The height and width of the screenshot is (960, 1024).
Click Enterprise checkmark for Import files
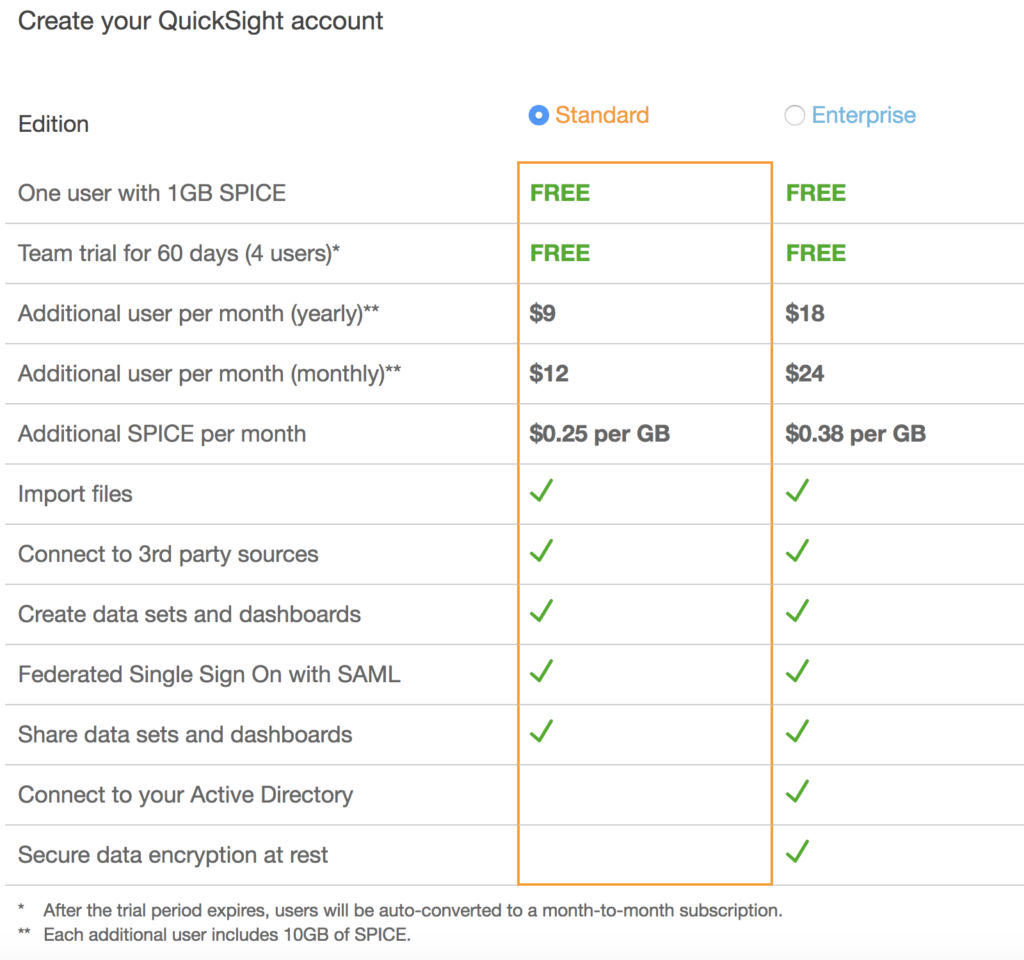tap(797, 491)
